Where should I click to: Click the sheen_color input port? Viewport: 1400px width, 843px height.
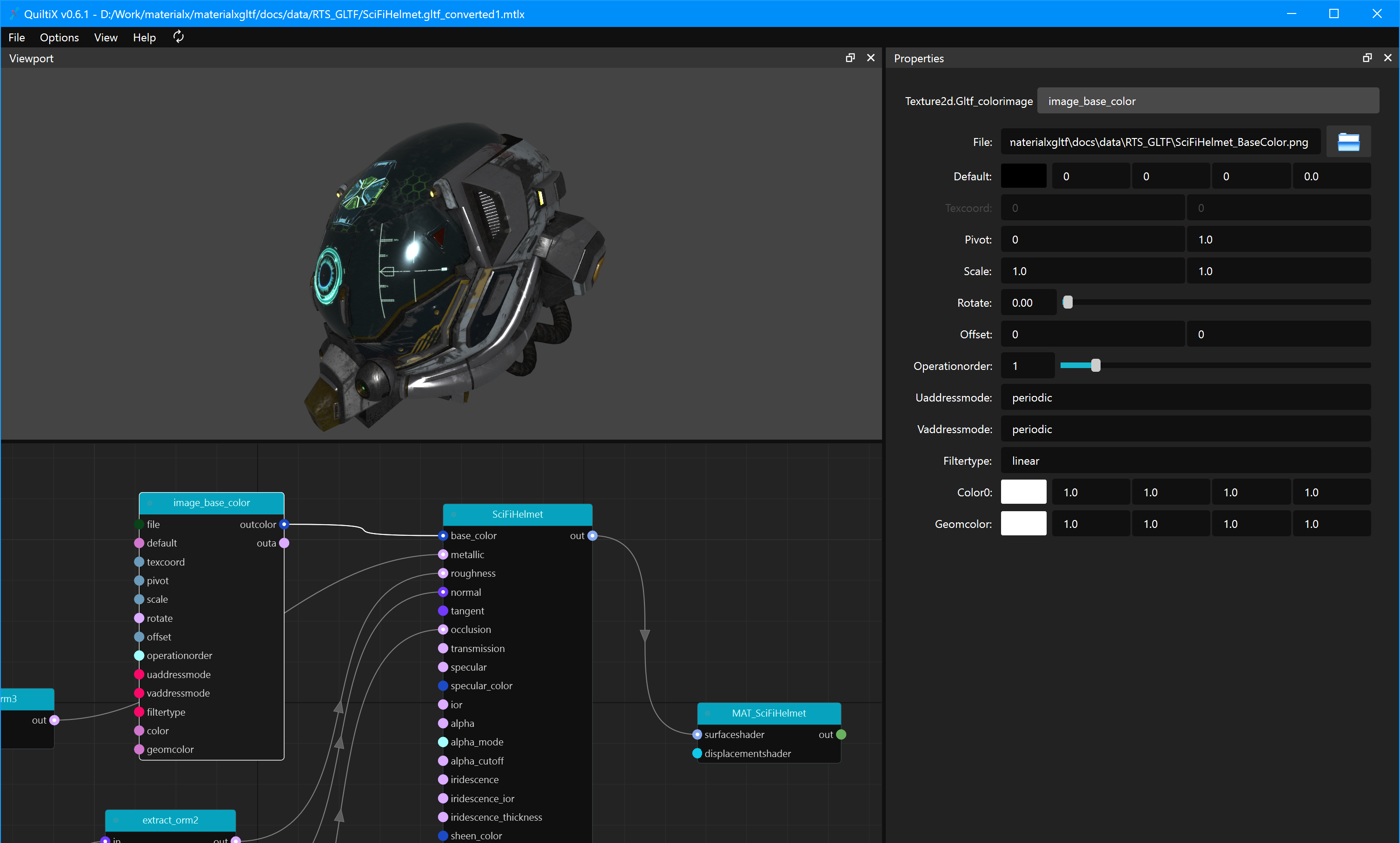coord(443,836)
